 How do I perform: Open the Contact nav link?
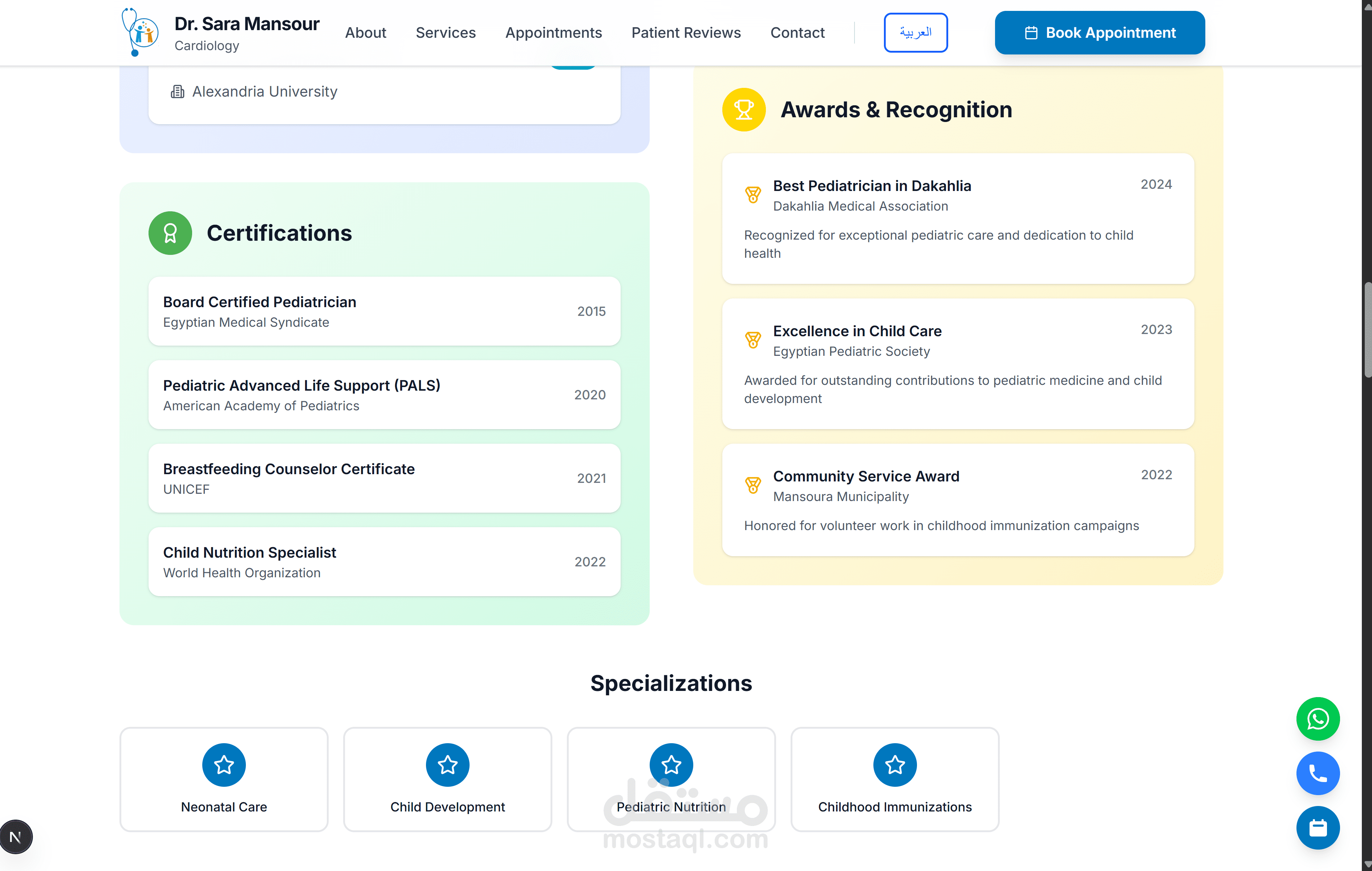pos(797,32)
